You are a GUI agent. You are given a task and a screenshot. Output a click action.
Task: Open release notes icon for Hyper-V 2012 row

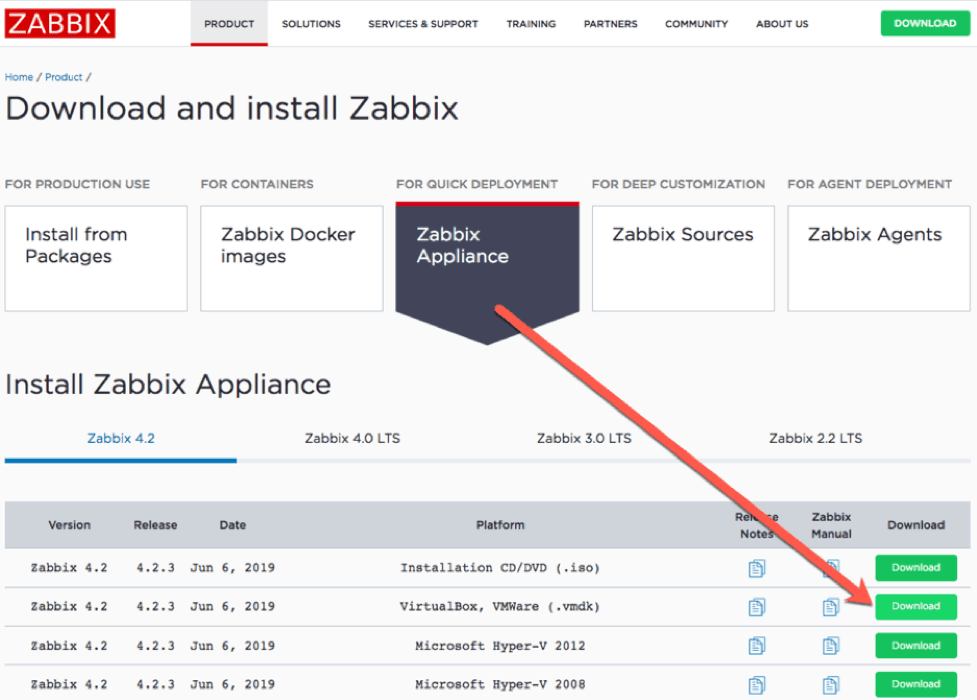click(x=757, y=646)
